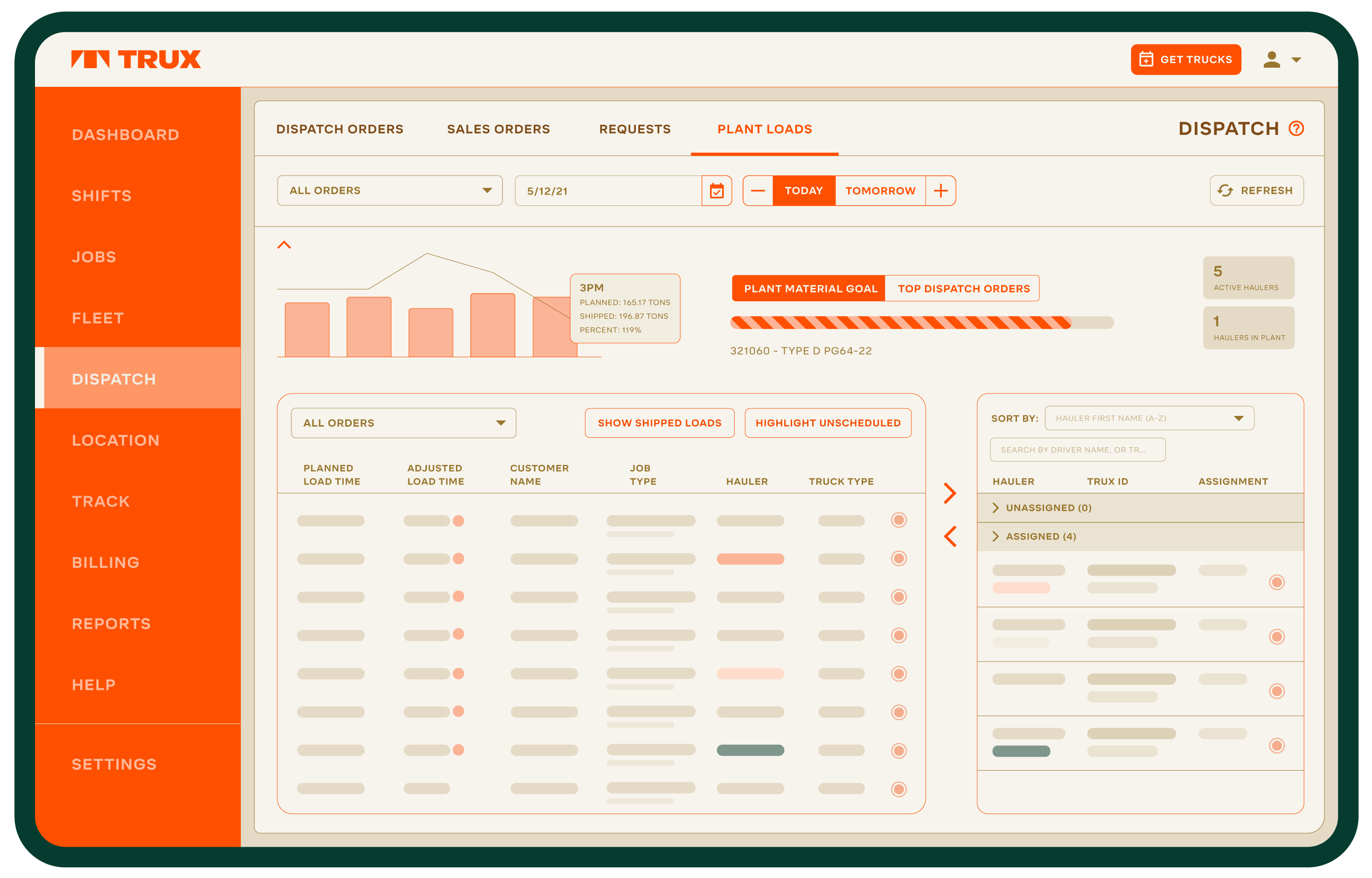The width and height of the screenshot is (1372, 878).
Task: Click the right arrow to assign hauler
Action: point(949,493)
